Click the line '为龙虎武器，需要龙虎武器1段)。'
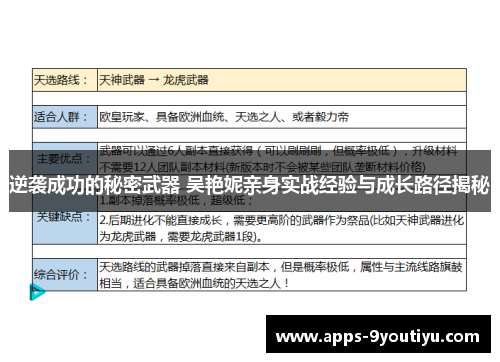The image size is (500, 362). (181, 237)
